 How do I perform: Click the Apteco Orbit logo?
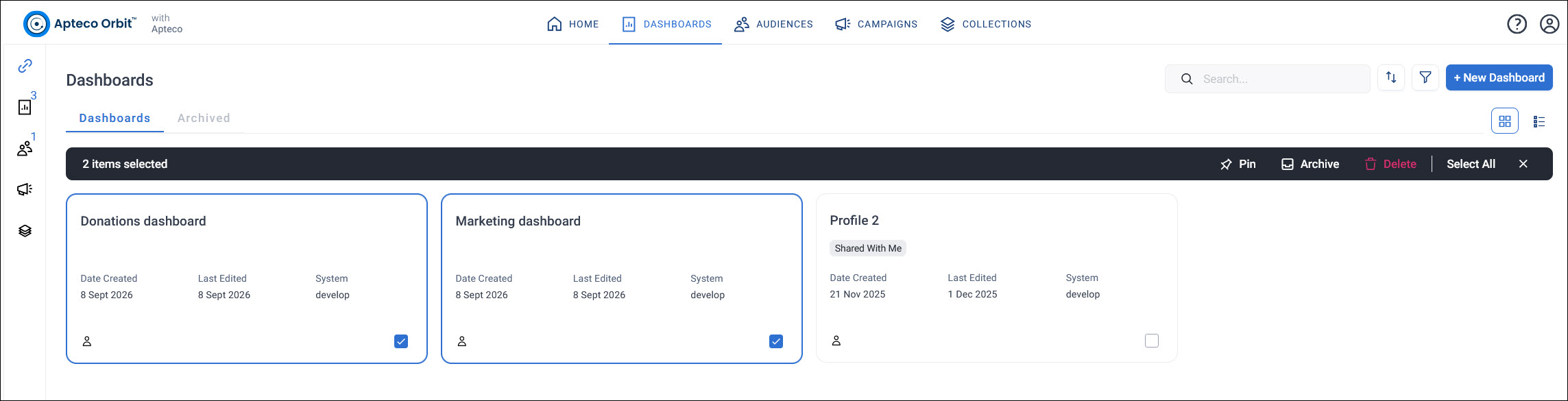pos(80,23)
